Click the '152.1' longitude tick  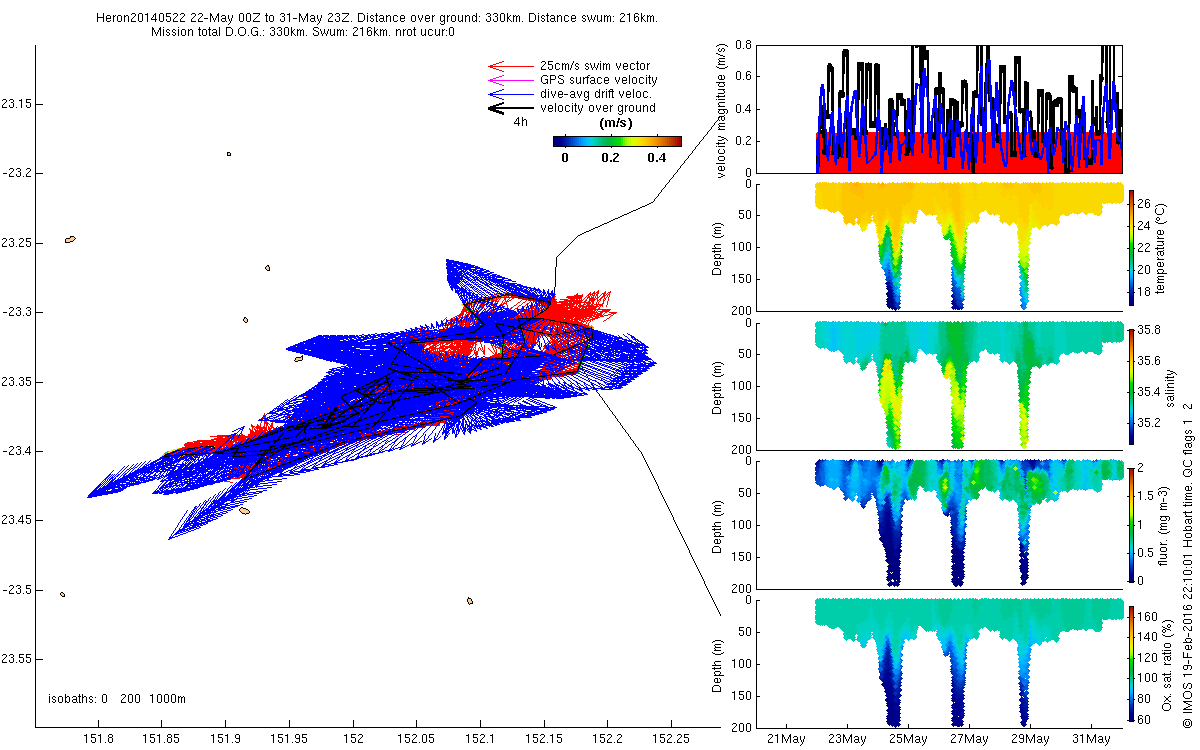[480, 740]
